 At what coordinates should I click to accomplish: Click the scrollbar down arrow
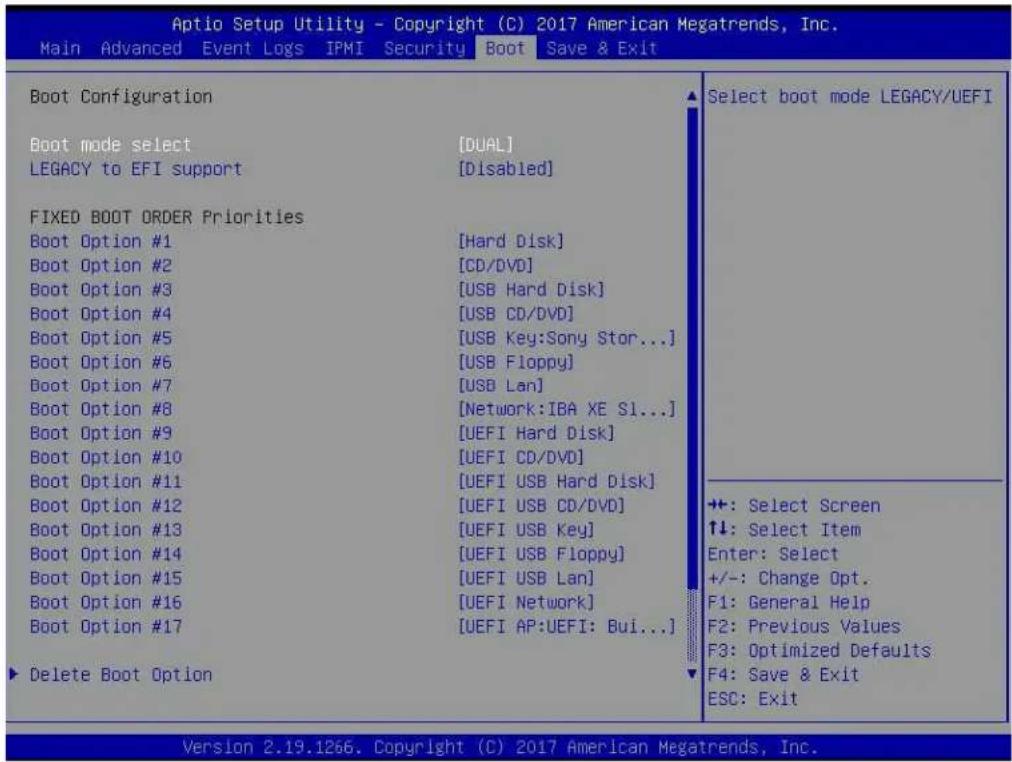coord(692,674)
